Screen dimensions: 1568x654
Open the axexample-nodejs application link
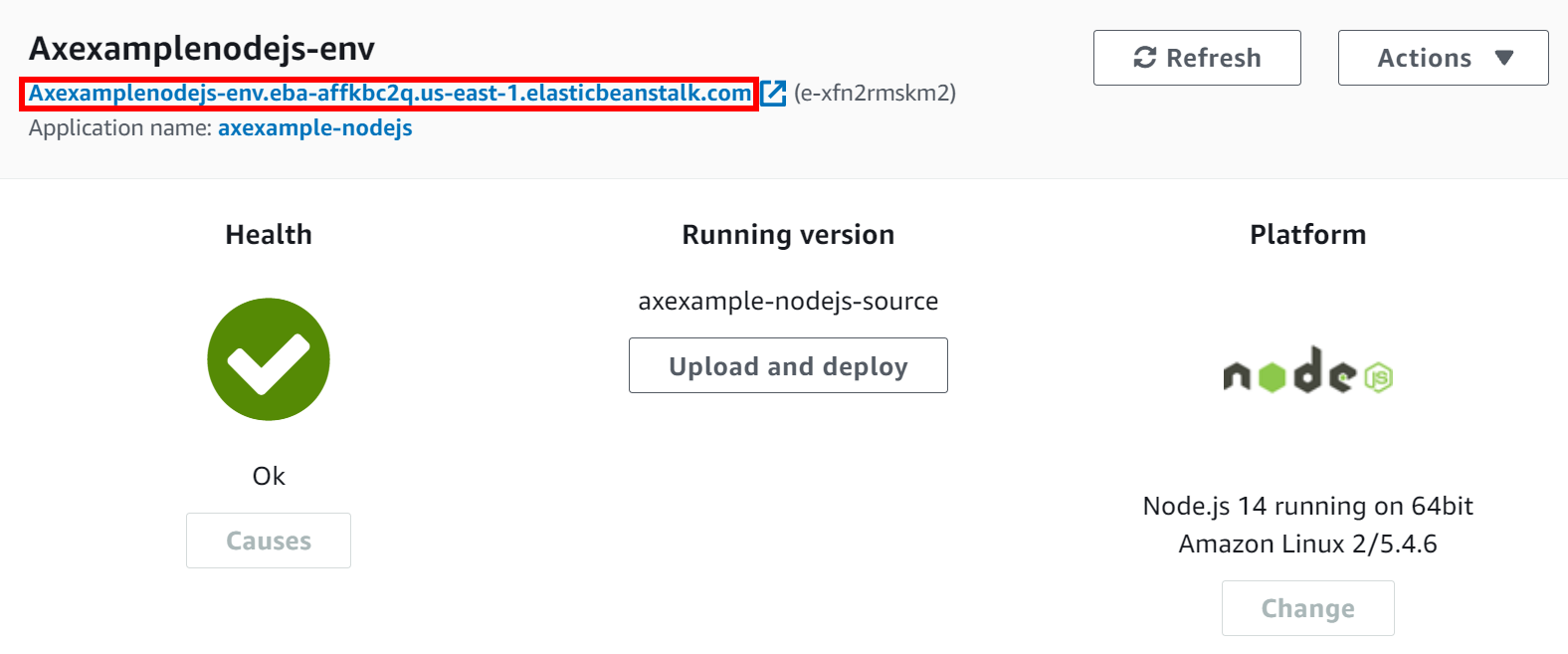[x=314, y=128]
